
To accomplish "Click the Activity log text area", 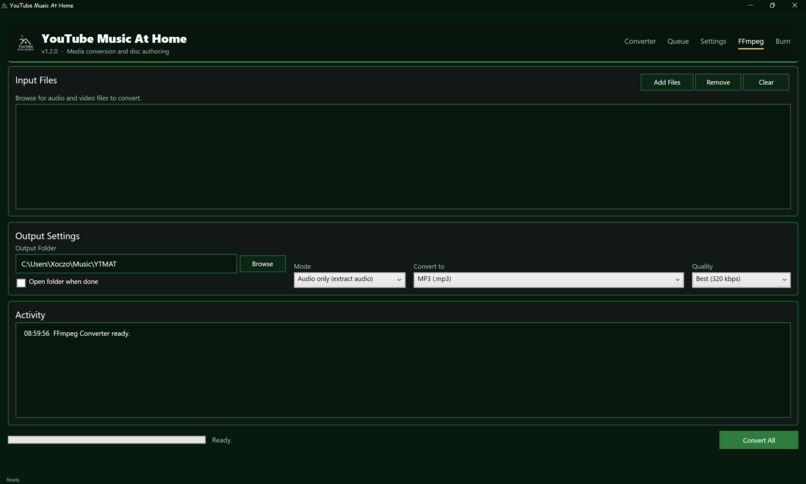I will [x=402, y=370].
